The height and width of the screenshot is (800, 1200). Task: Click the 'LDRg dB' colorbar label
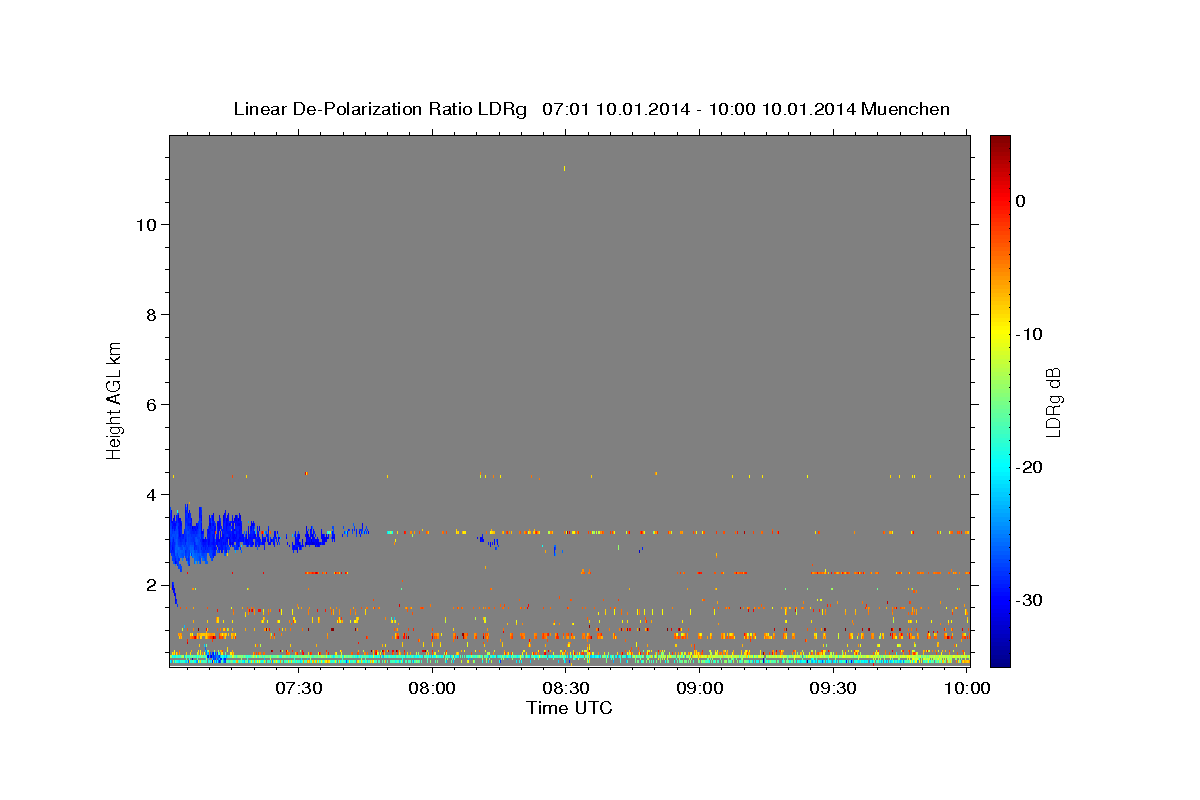coord(1053,401)
